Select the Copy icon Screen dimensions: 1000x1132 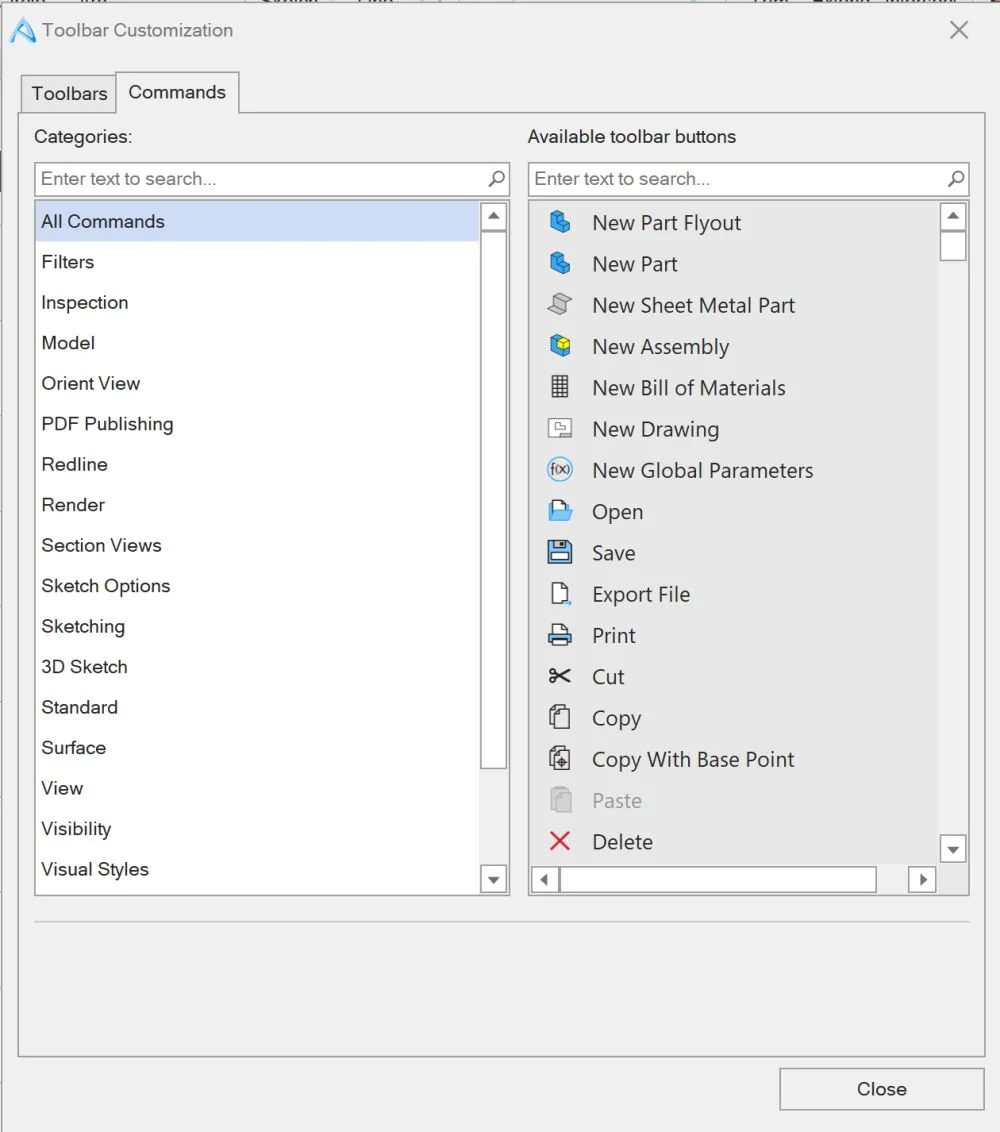click(x=560, y=717)
